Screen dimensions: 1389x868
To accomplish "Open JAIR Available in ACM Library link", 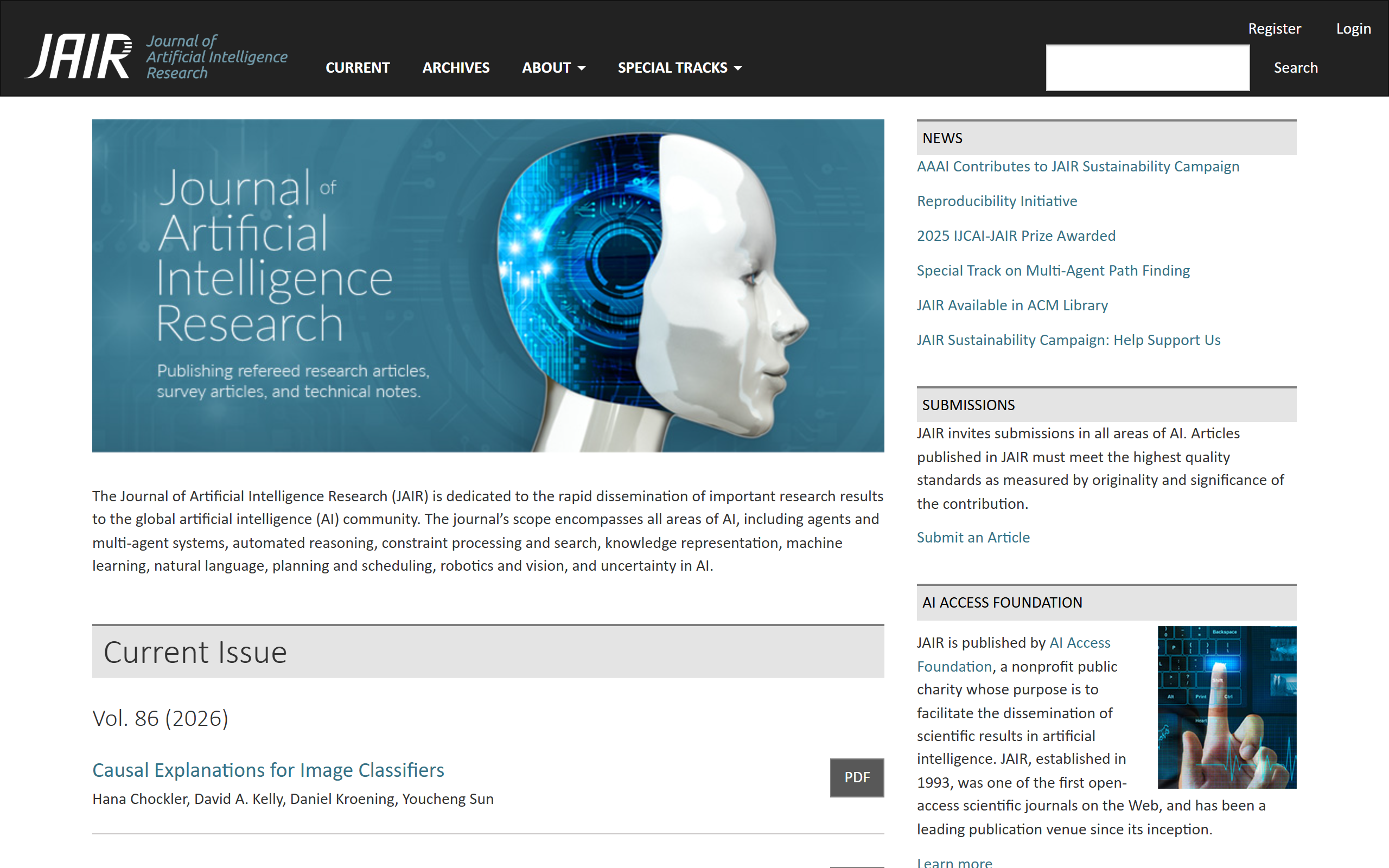I will click(x=1012, y=305).
